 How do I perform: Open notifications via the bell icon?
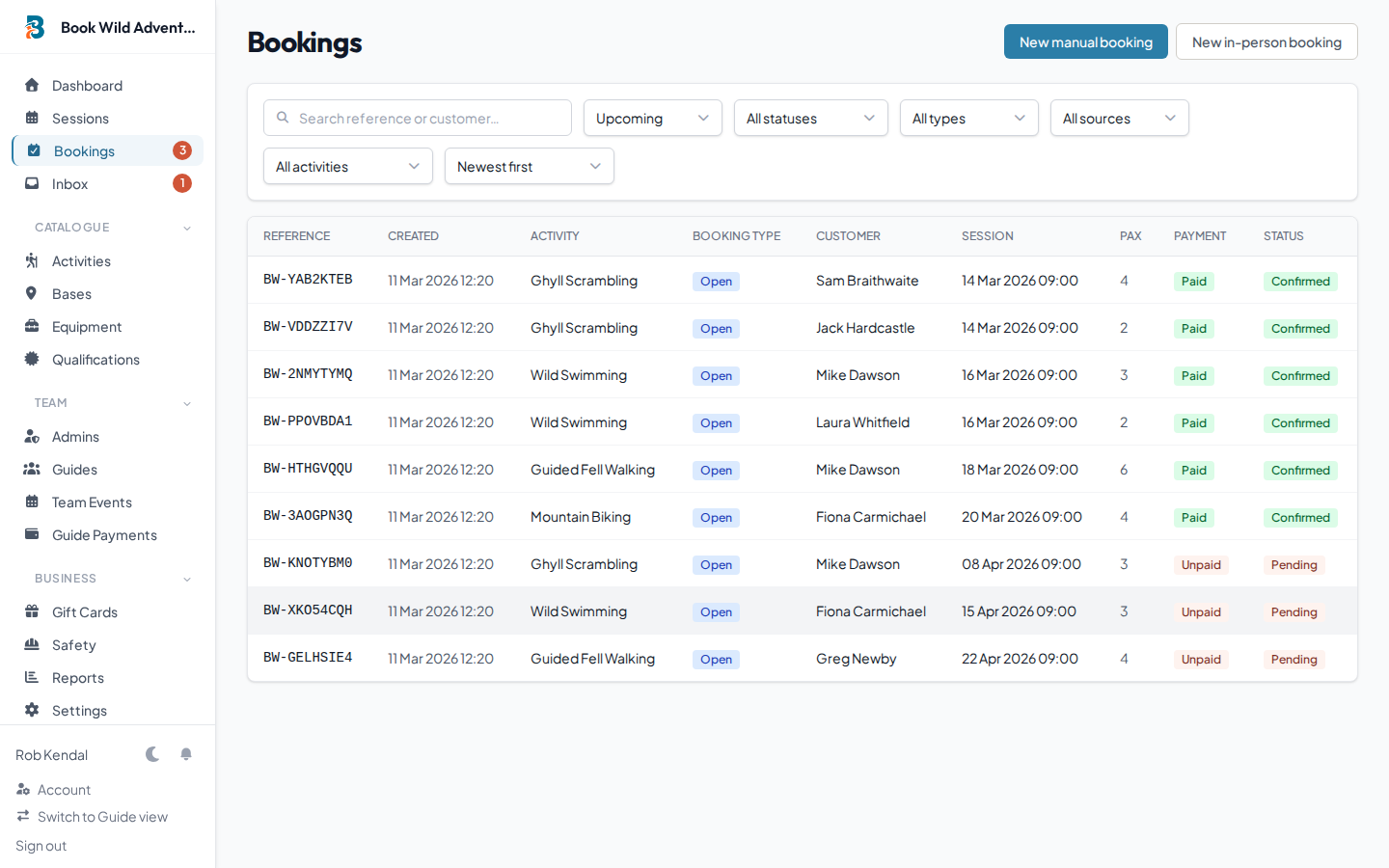point(186,754)
